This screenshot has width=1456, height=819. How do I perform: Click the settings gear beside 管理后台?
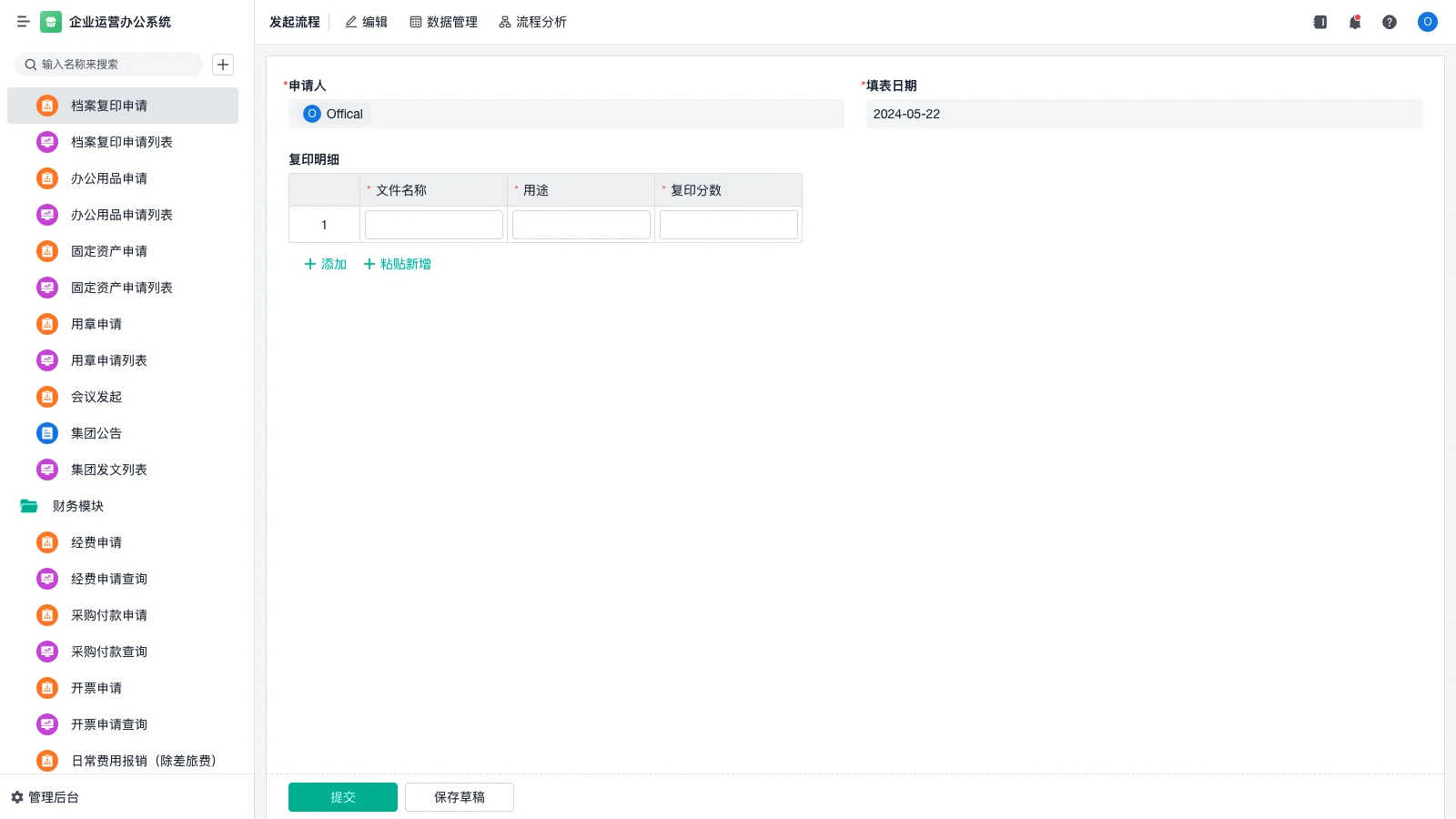point(15,797)
